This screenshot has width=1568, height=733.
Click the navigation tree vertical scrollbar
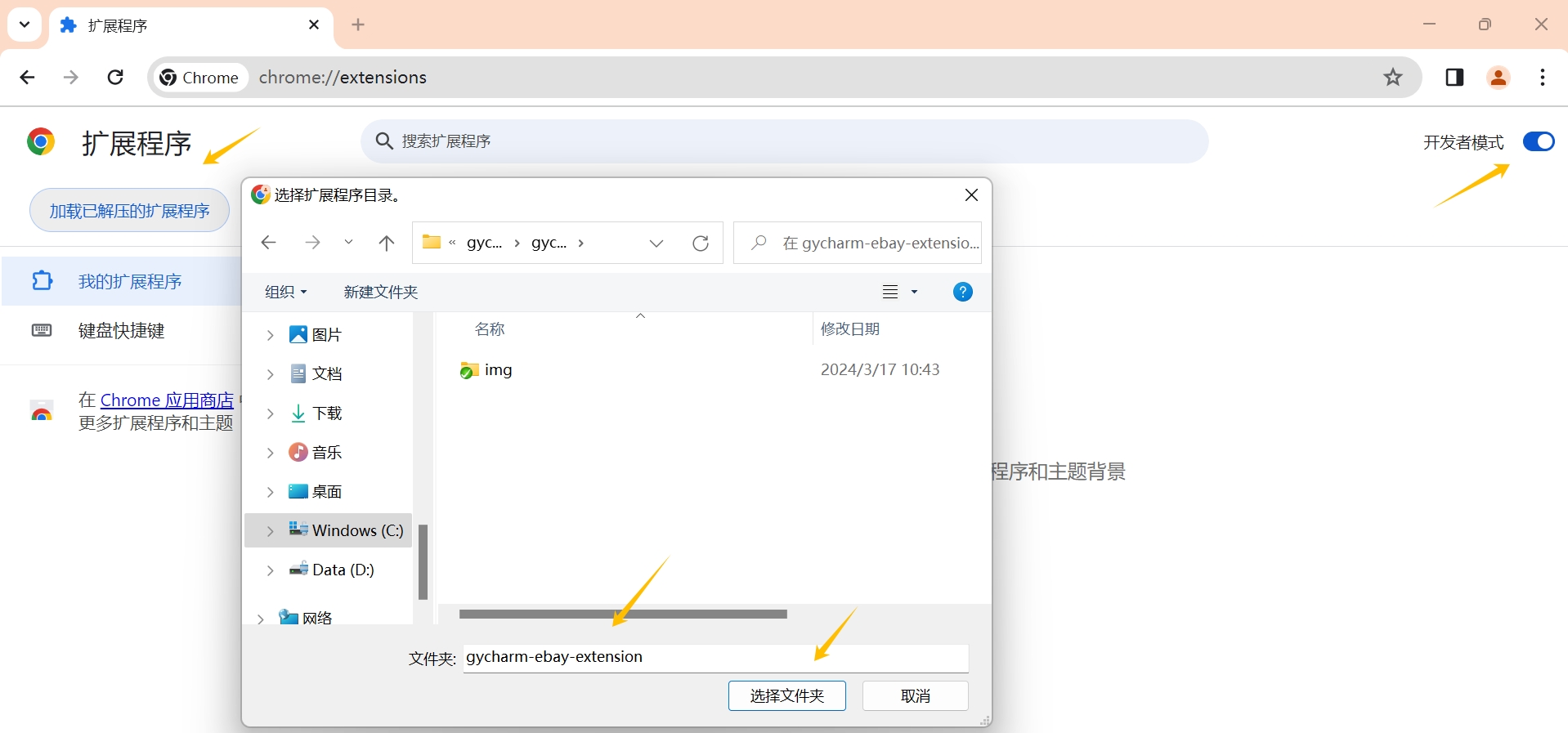click(x=423, y=562)
